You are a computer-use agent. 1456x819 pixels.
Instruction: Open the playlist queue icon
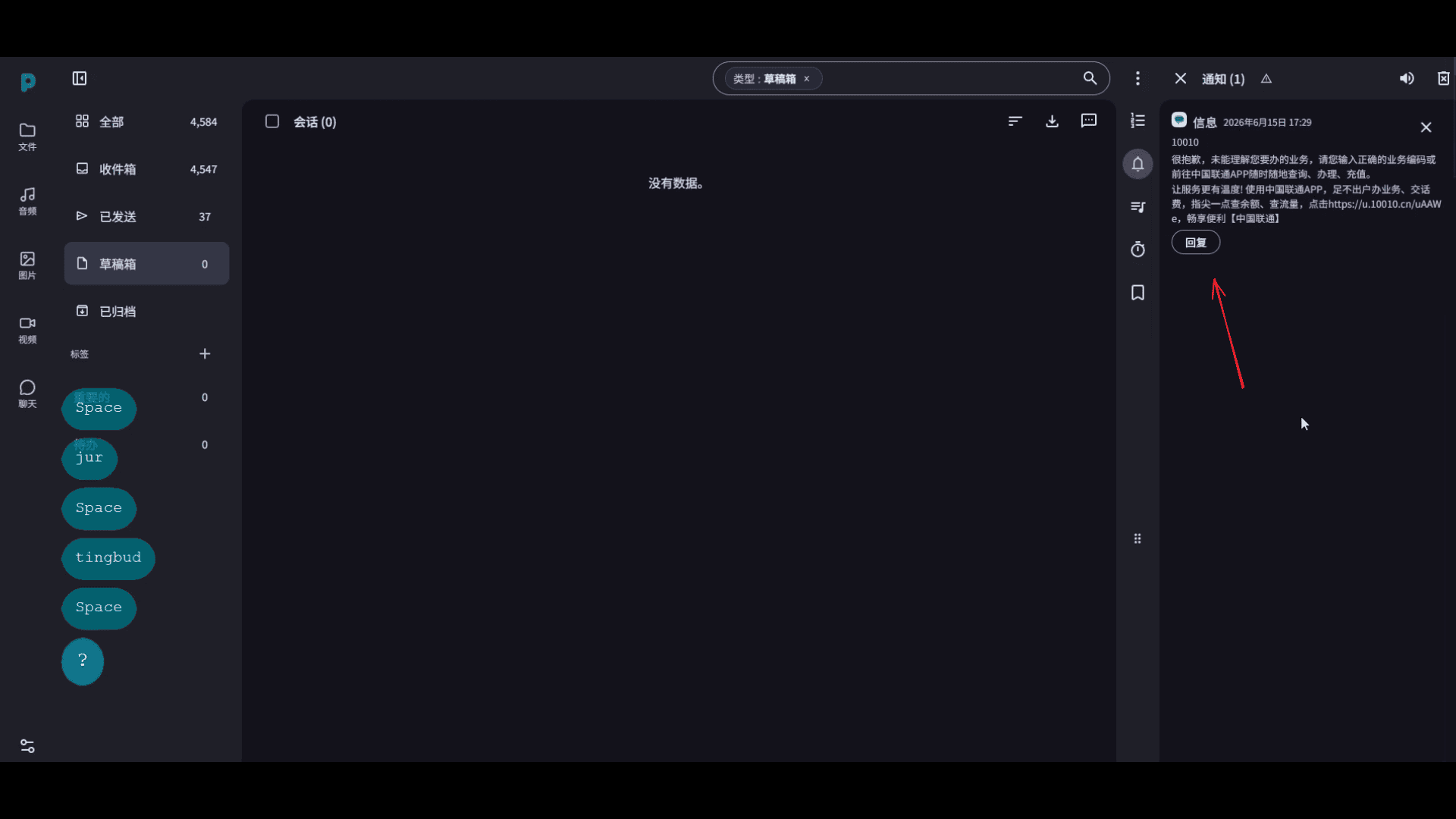coord(1137,207)
